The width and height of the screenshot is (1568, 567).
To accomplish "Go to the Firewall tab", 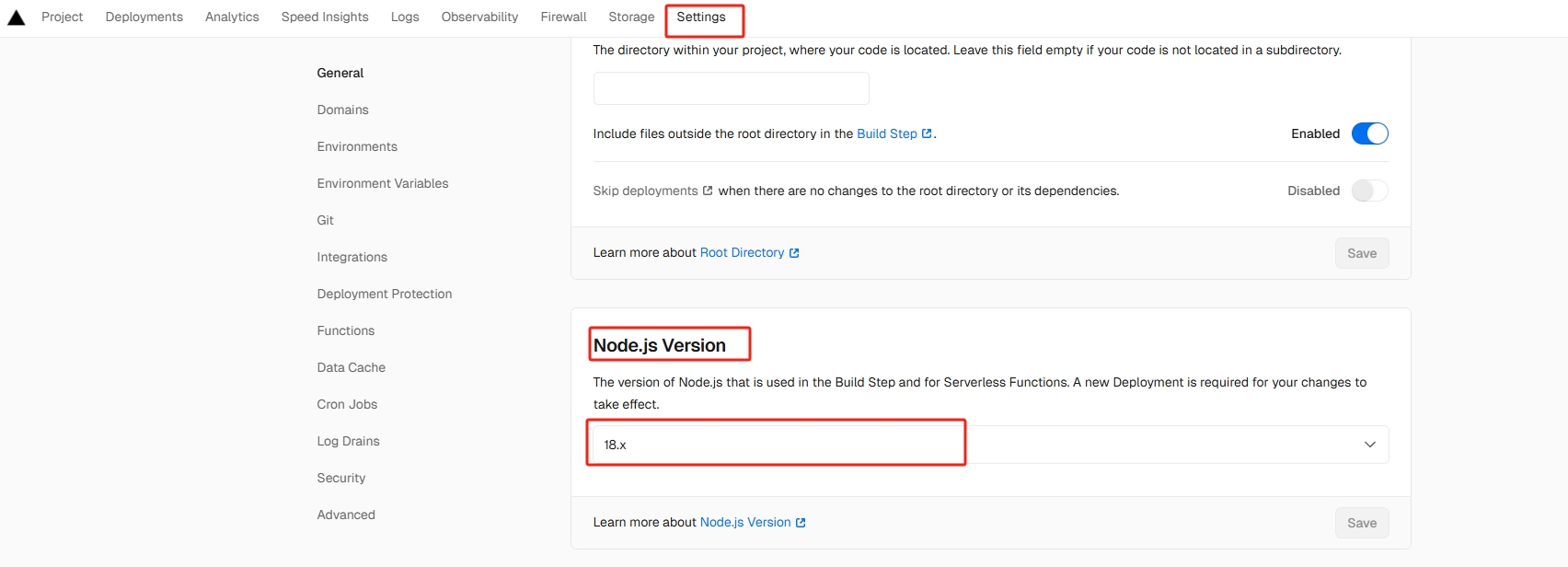I will (x=563, y=17).
